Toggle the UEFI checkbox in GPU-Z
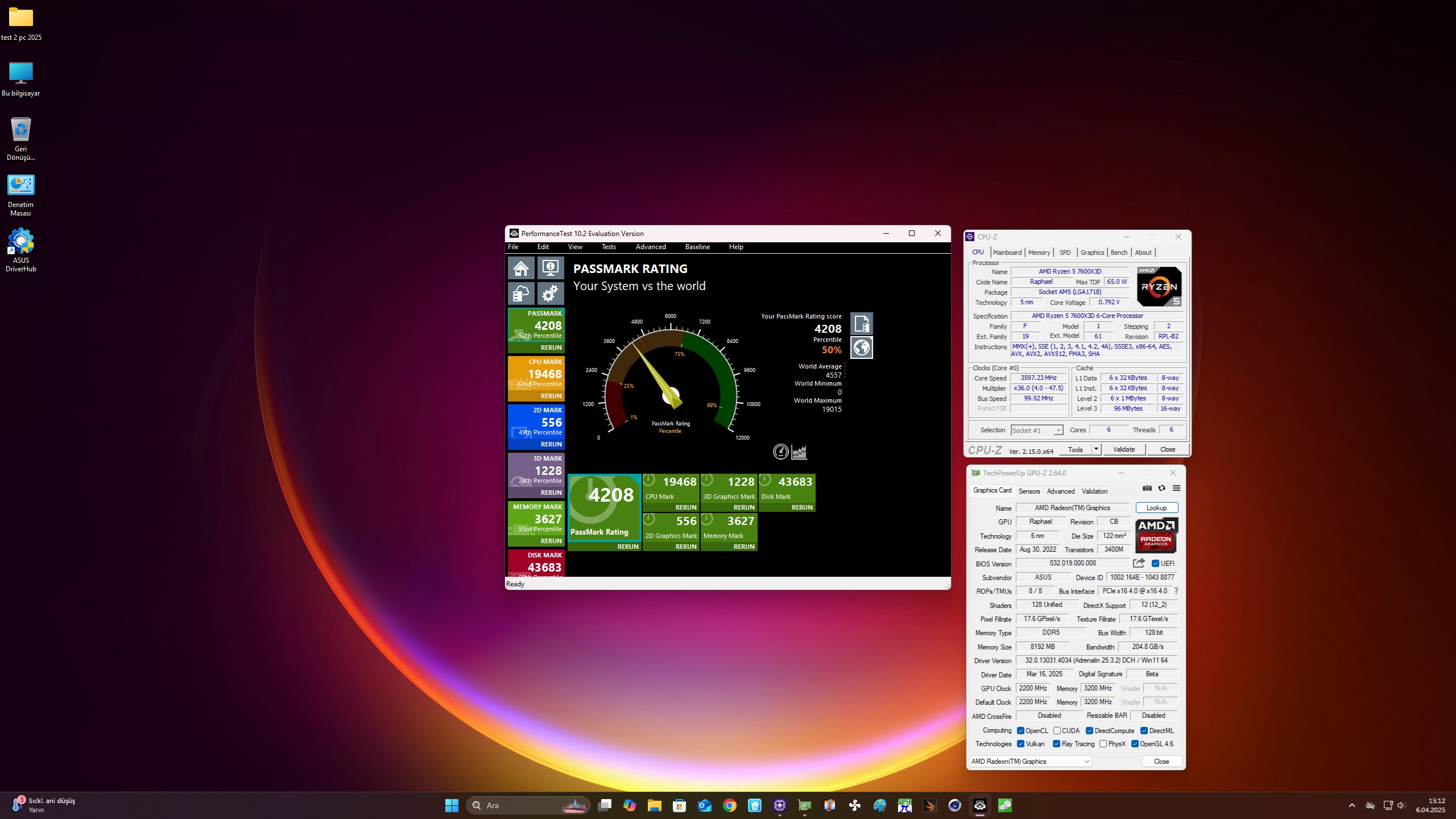Viewport: 1456px width, 819px height. pyautogui.click(x=1155, y=564)
